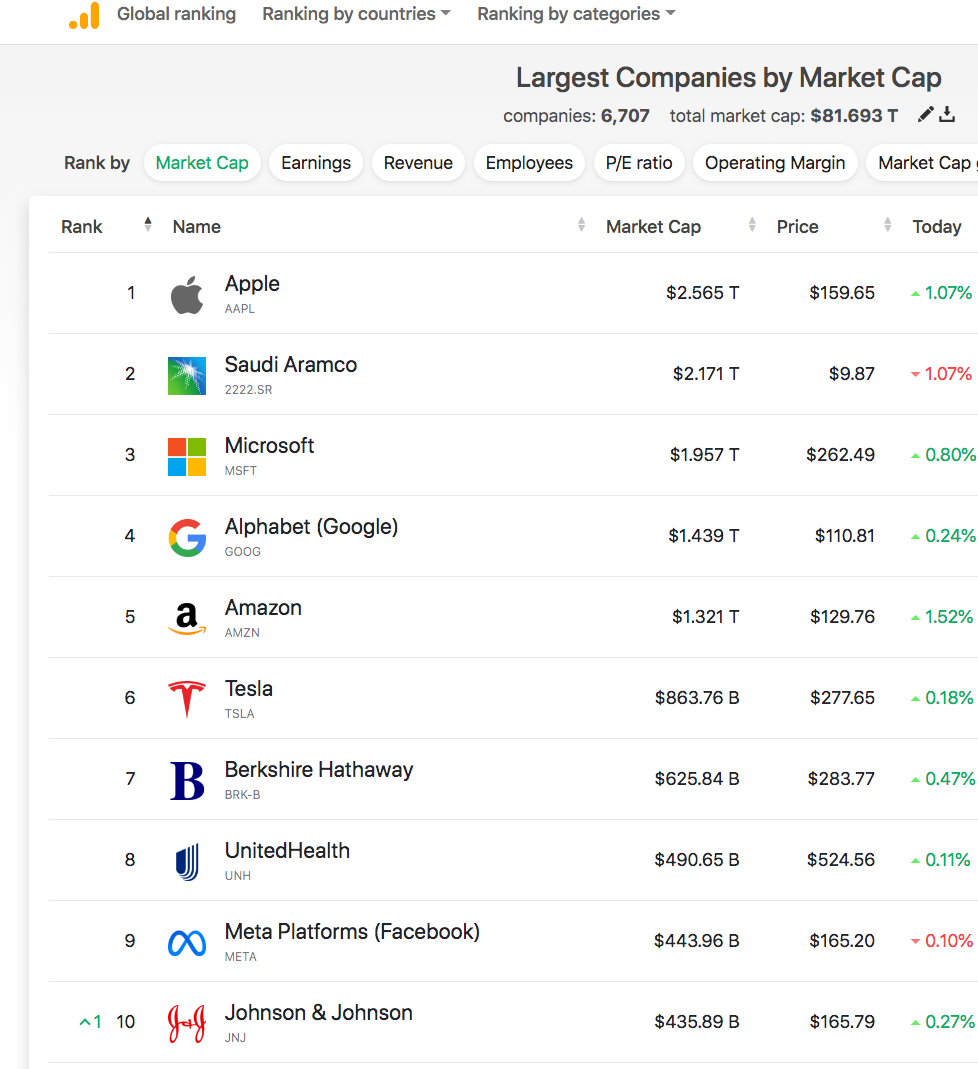Sort table by the Name column arrows
The width and height of the screenshot is (978, 1069).
click(x=581, y=224)
